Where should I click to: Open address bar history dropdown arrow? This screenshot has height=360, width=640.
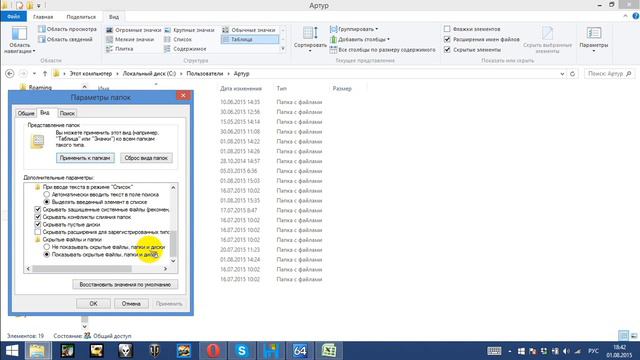click(x=562, y=74)
